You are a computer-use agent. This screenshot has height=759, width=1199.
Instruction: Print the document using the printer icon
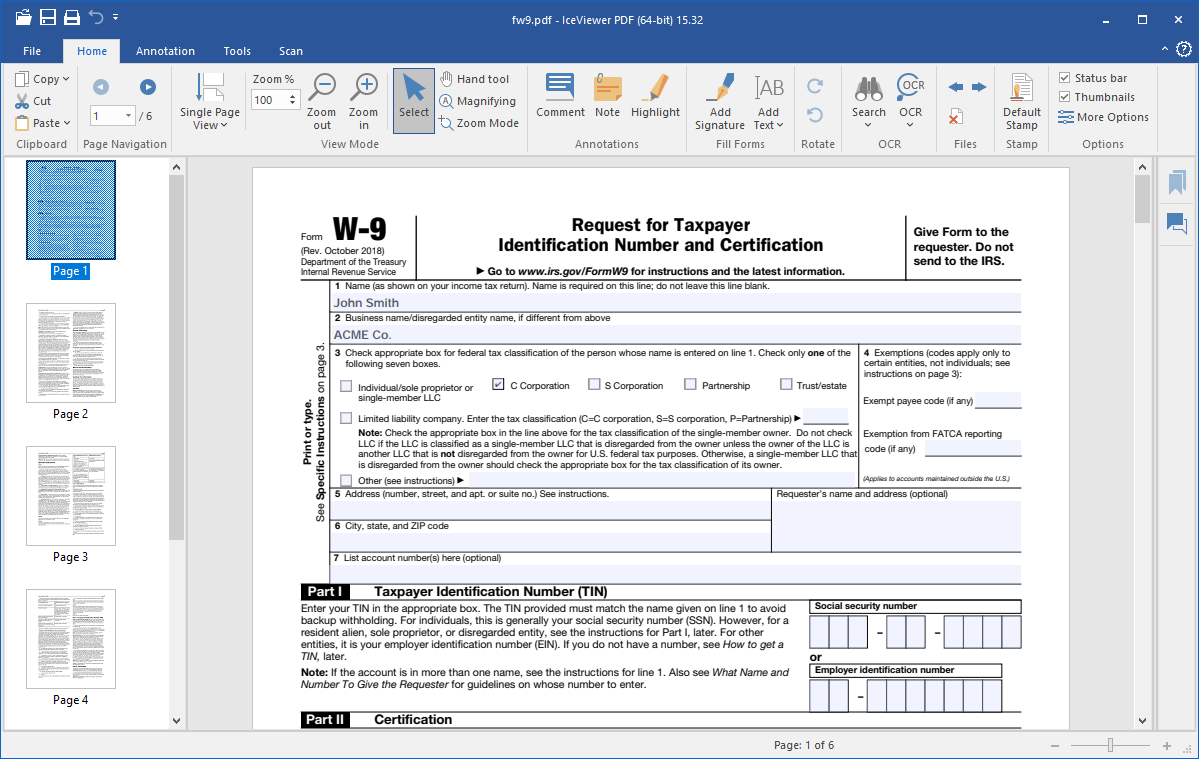72,17
